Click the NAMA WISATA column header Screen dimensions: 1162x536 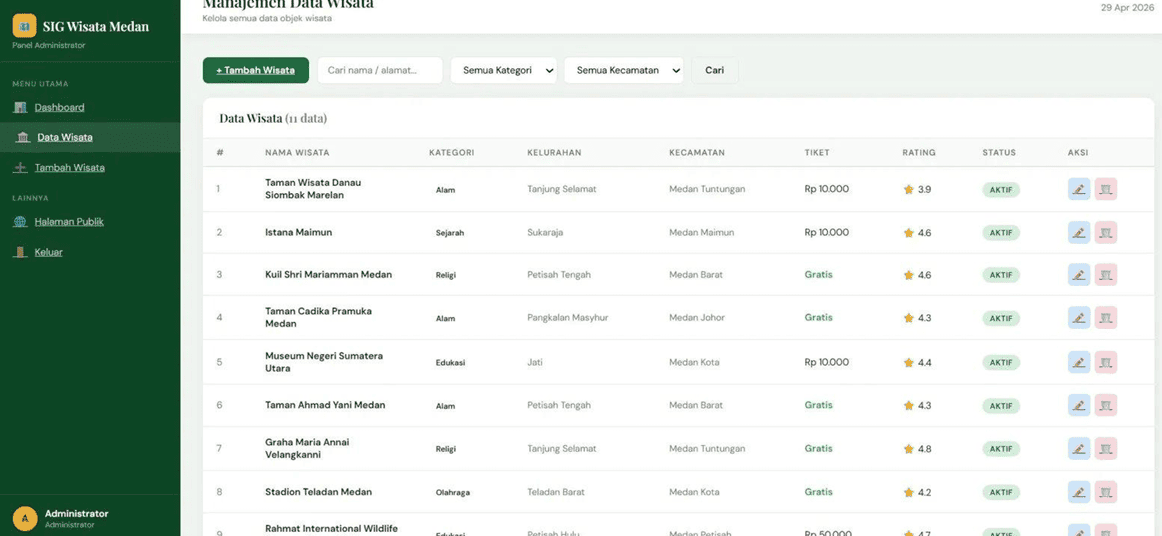[297, 153]
